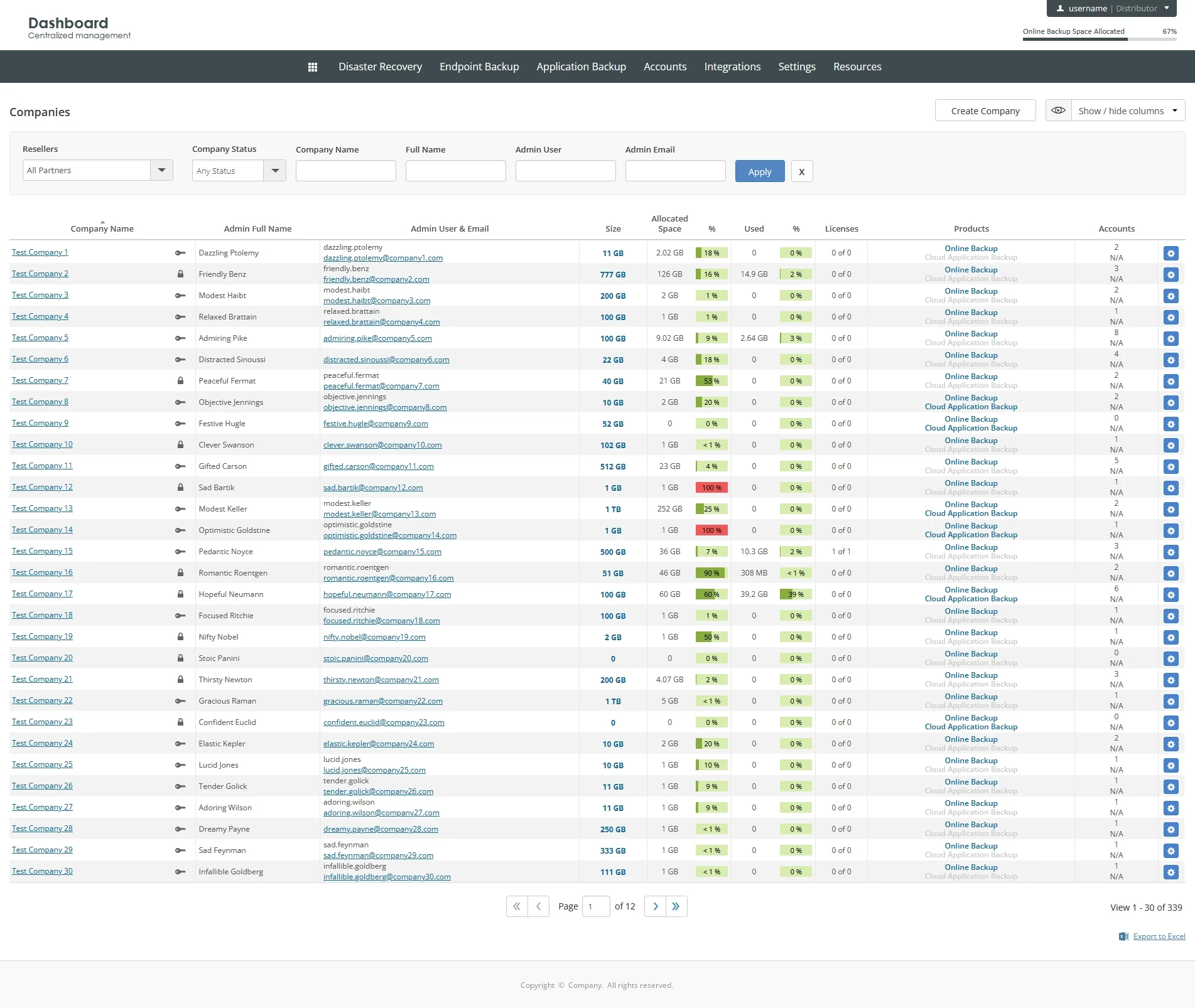Click the 100 % red bar for Test Company 12
The width and height of the screenshot is (1195, 1008).
(711, 488)
